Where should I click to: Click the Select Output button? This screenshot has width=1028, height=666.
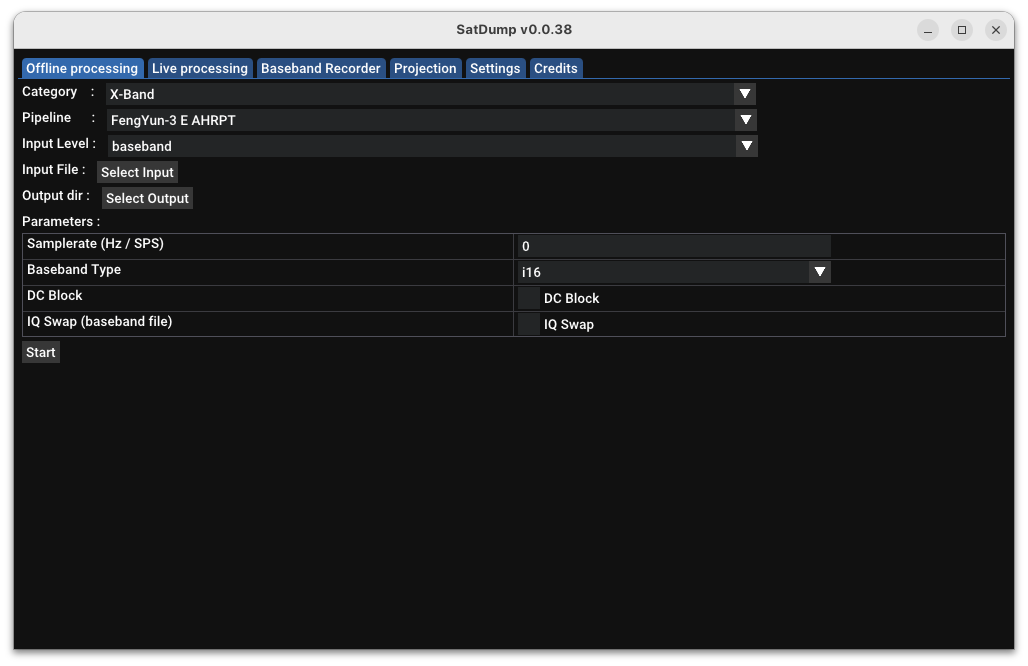click(147, 198)
